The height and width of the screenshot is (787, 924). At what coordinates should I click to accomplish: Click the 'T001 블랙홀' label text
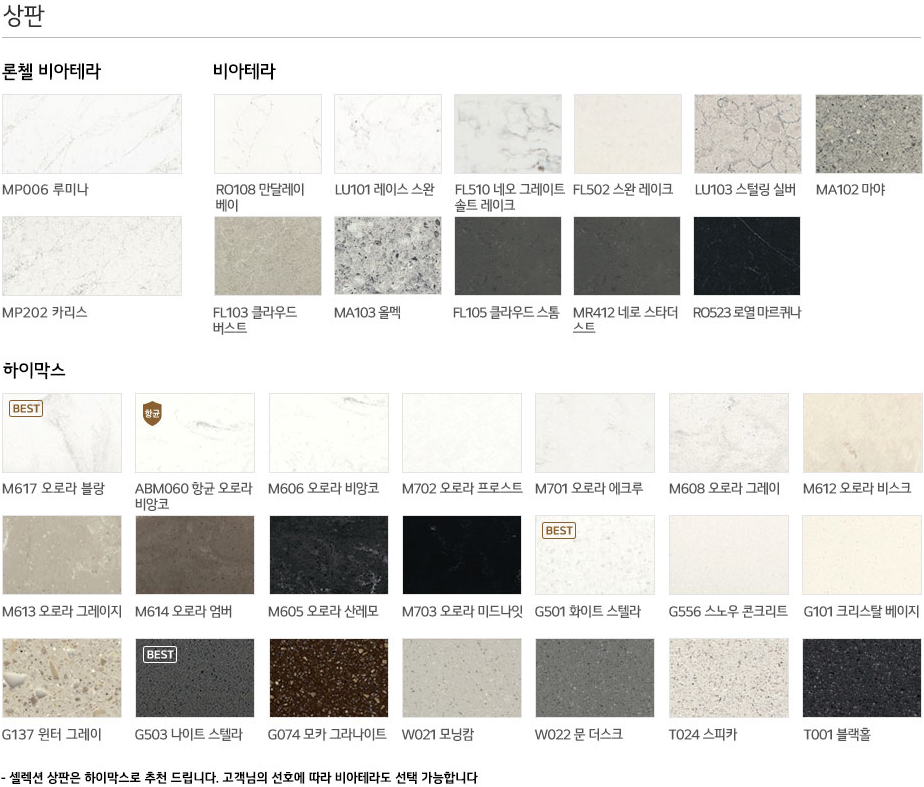click(x=837, y=735)
